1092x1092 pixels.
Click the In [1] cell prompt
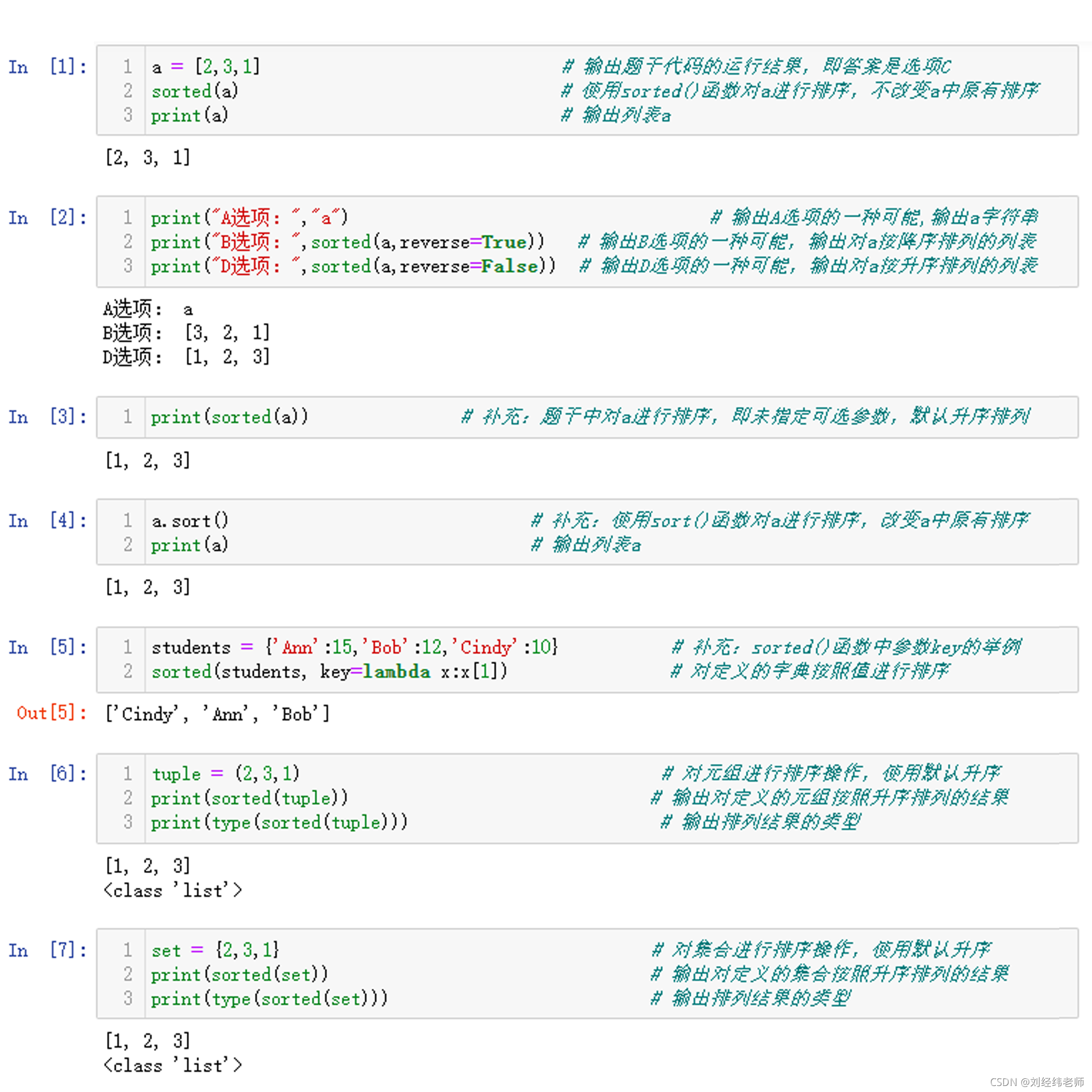click(x=48, y=67)
